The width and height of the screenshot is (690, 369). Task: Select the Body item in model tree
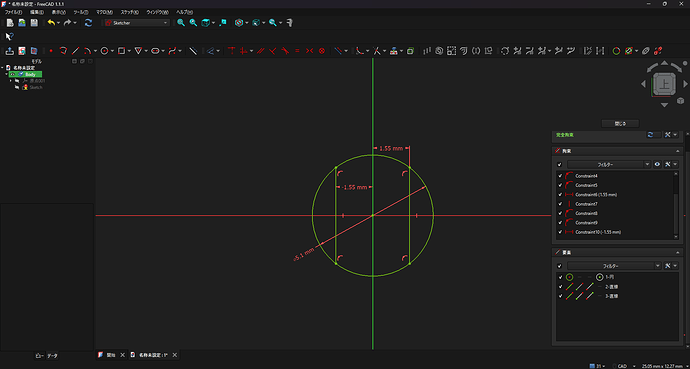[30, 74]
